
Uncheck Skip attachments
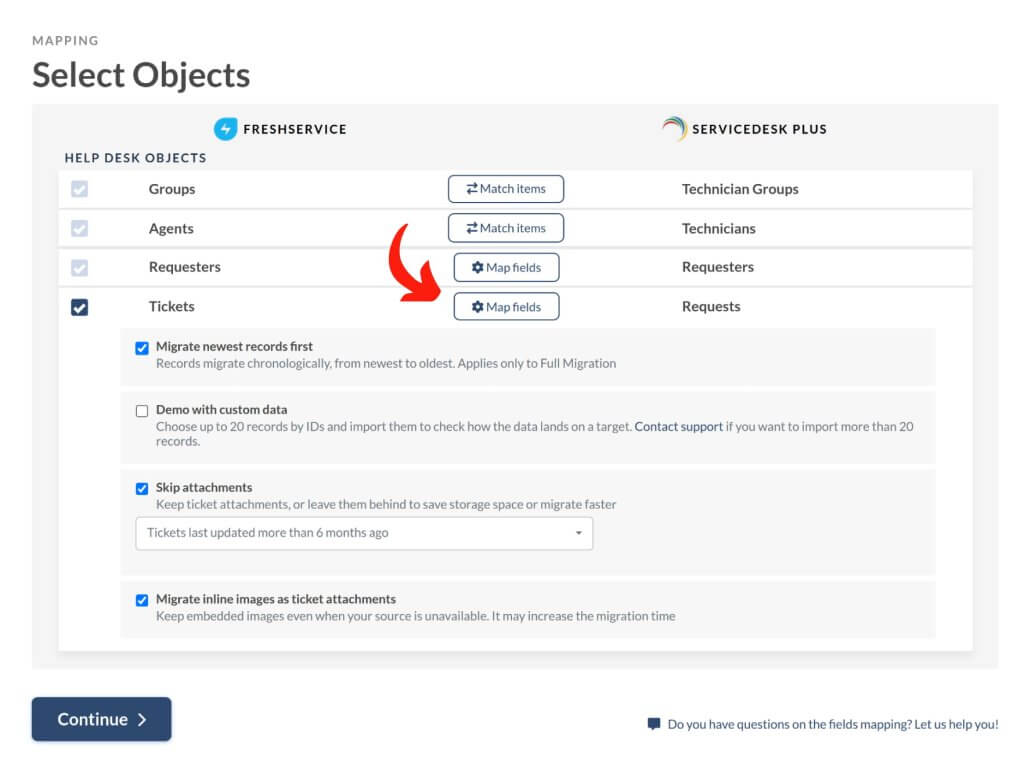click(141, 488)
